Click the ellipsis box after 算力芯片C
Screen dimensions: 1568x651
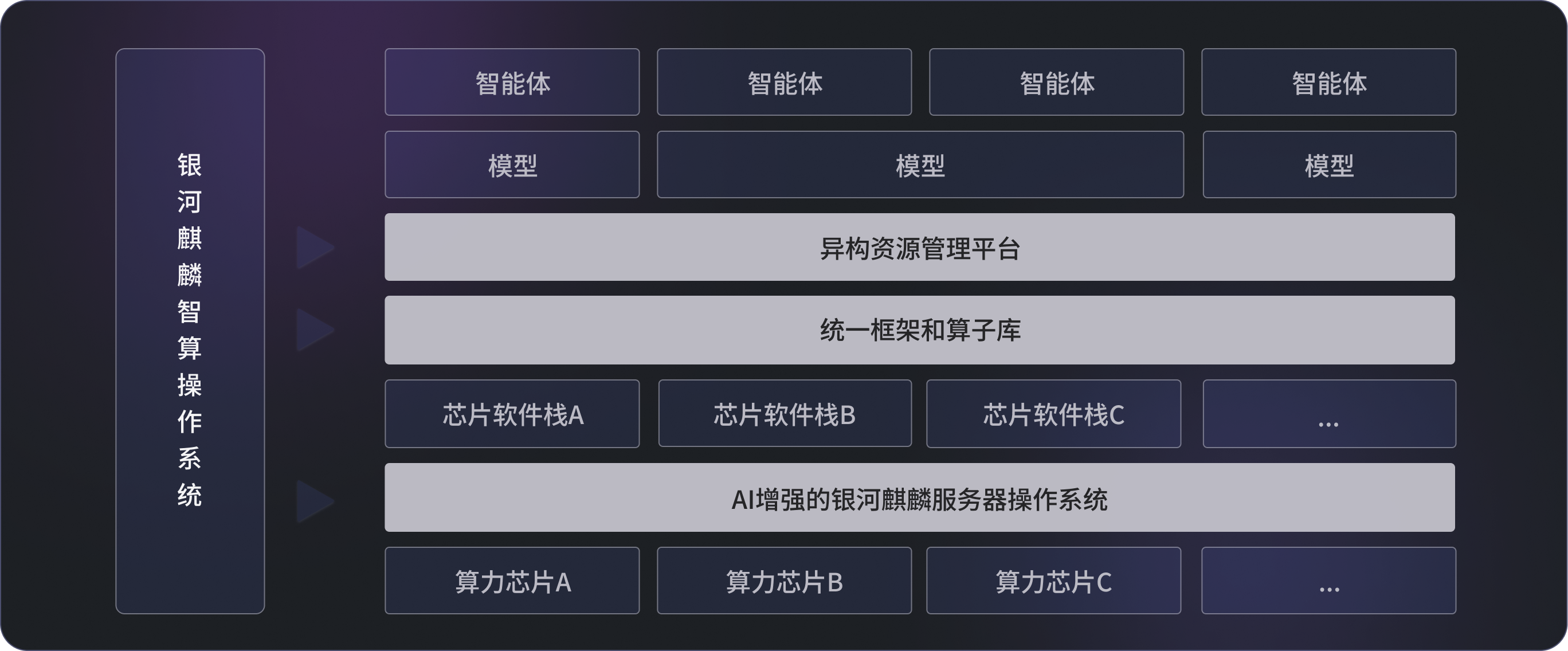[x=1329, y=581]
